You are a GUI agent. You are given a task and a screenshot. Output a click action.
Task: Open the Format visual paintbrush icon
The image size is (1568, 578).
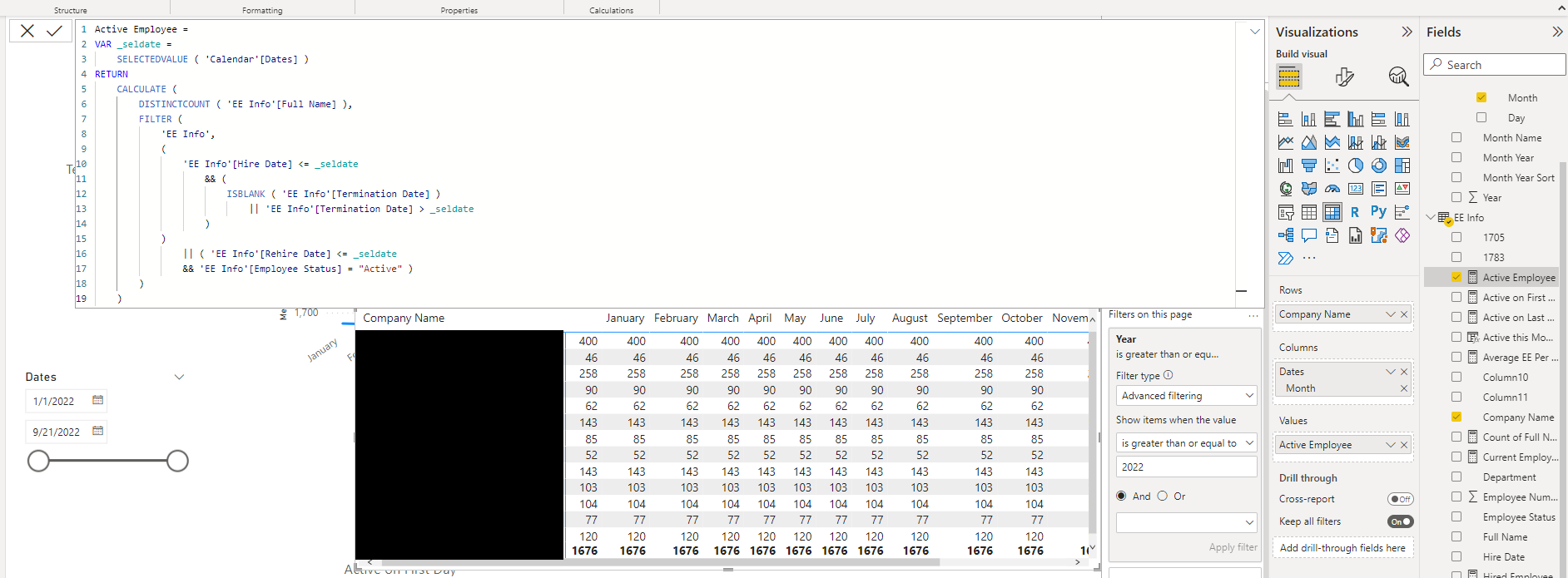pos(1344,77)
